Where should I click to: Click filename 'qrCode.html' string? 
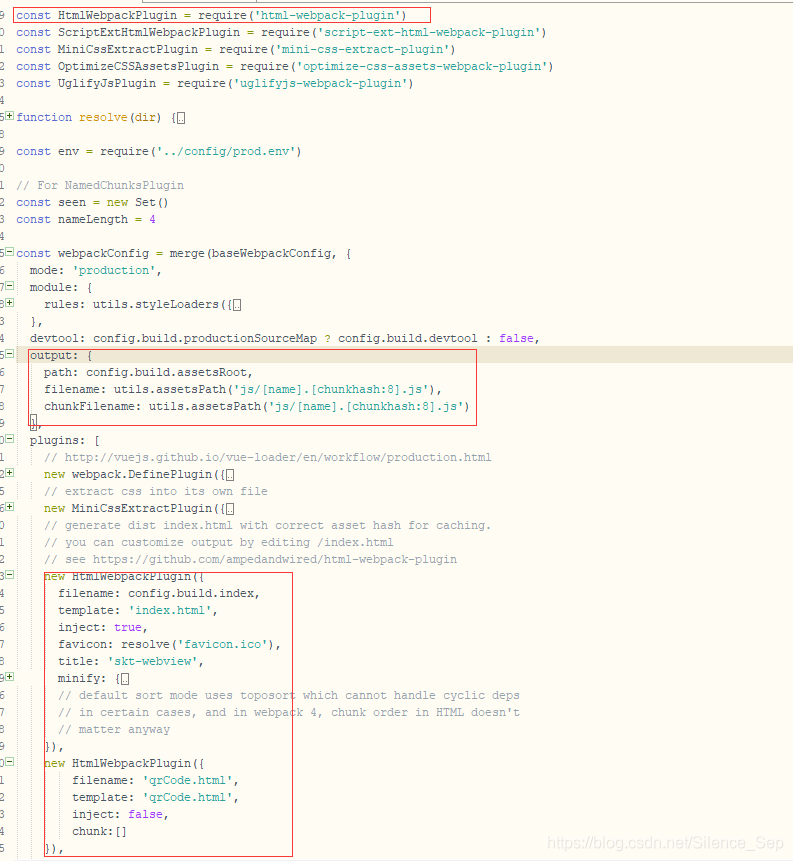(187, 781)
